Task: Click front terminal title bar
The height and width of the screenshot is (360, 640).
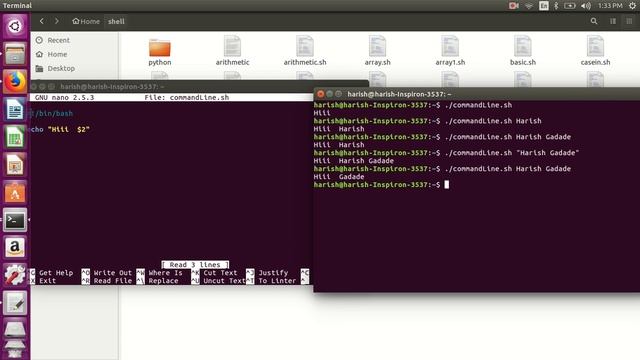Action: click(477, 94)
